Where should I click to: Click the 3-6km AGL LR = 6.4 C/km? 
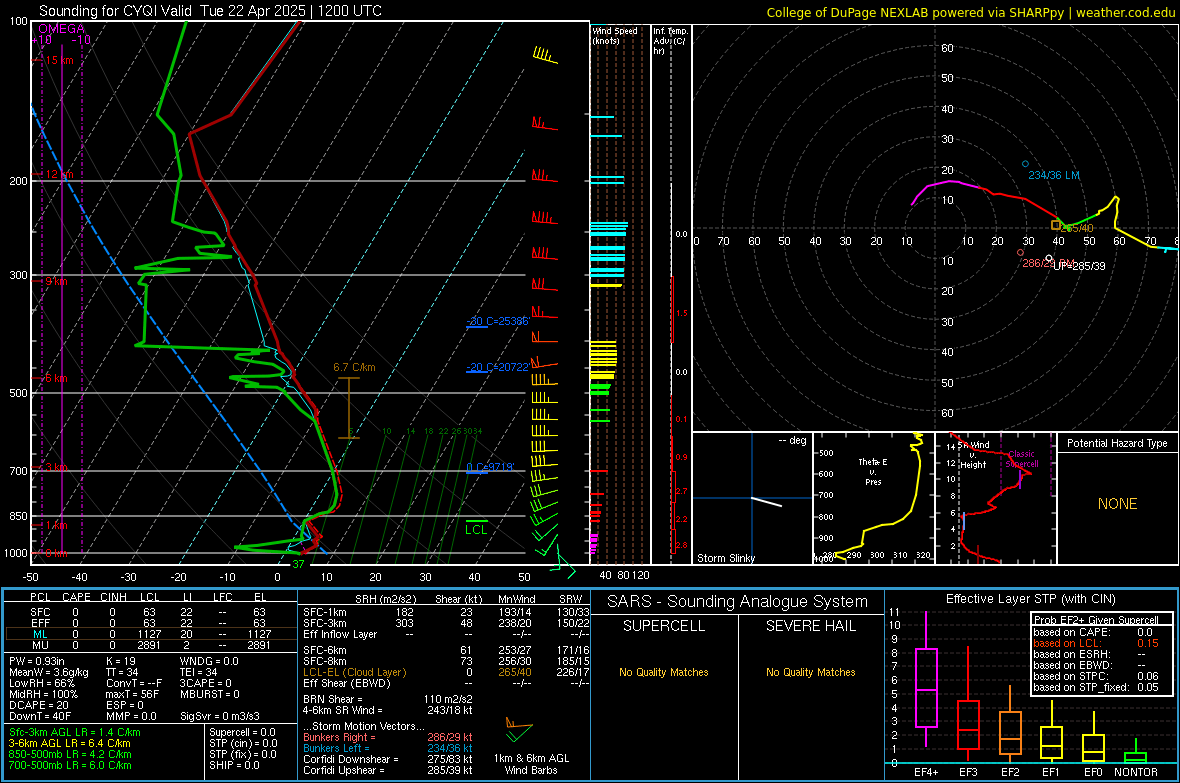(x=70, y=743)
